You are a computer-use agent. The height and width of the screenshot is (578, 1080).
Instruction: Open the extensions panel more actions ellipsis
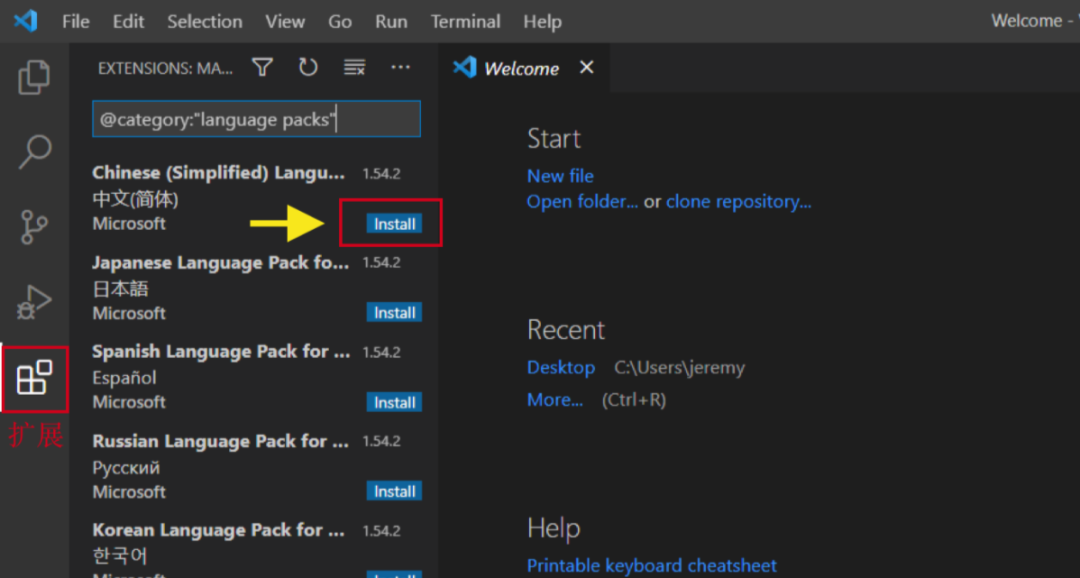400,68
